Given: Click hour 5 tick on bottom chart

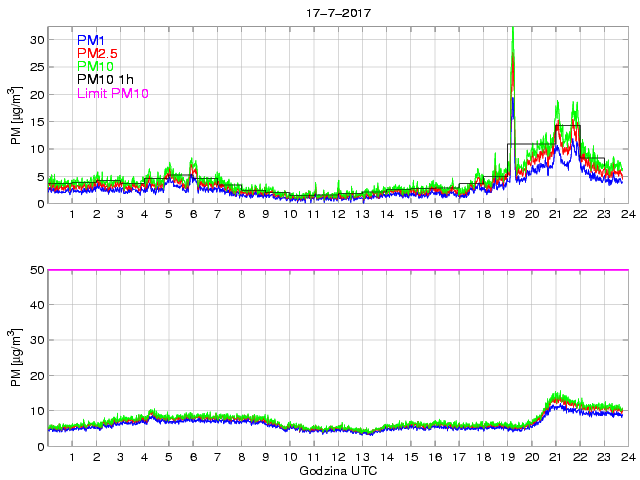Looking at the screenshot, I should (x=169, y=457).
